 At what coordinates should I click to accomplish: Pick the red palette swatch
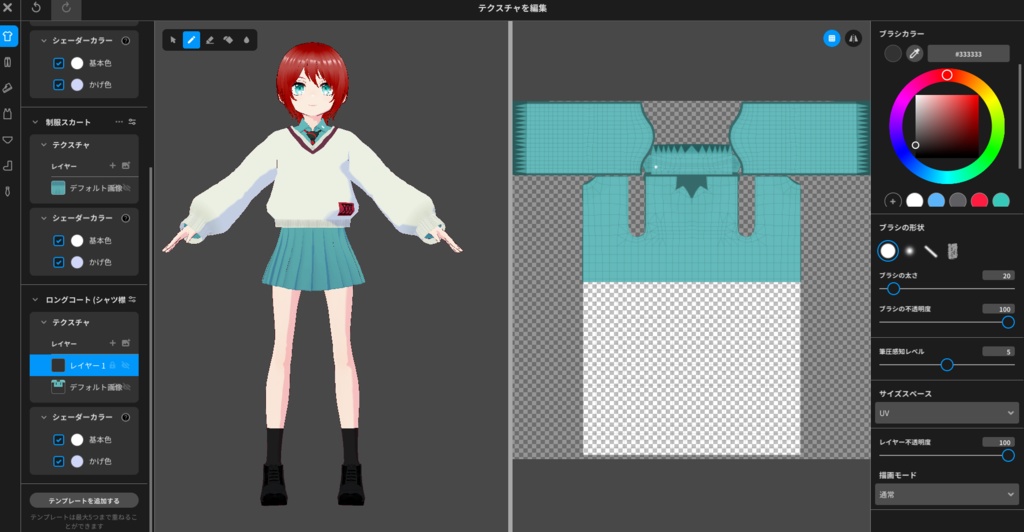[x=979, y=201]
